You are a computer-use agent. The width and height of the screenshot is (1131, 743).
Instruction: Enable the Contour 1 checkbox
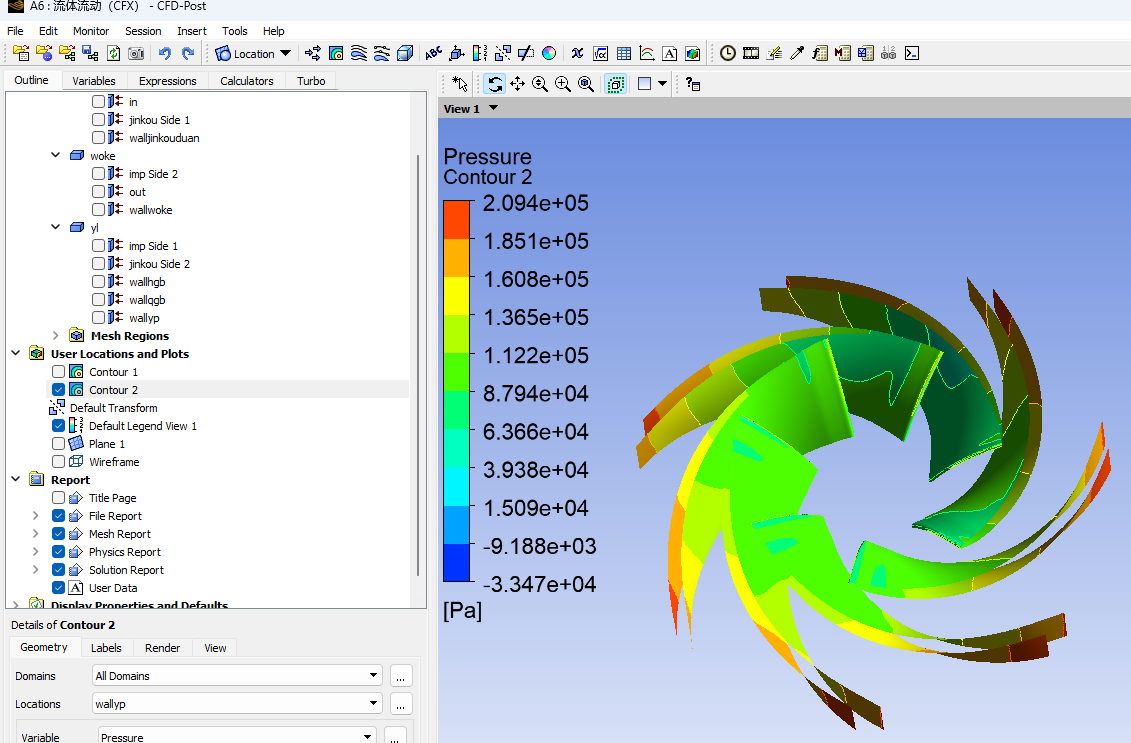pos(58,372)
